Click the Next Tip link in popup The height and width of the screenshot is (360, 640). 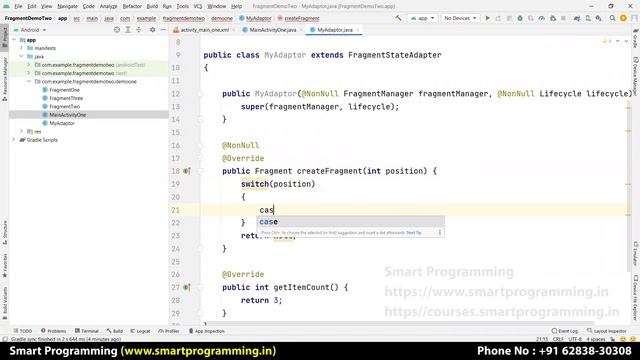(x=414, y=233)
